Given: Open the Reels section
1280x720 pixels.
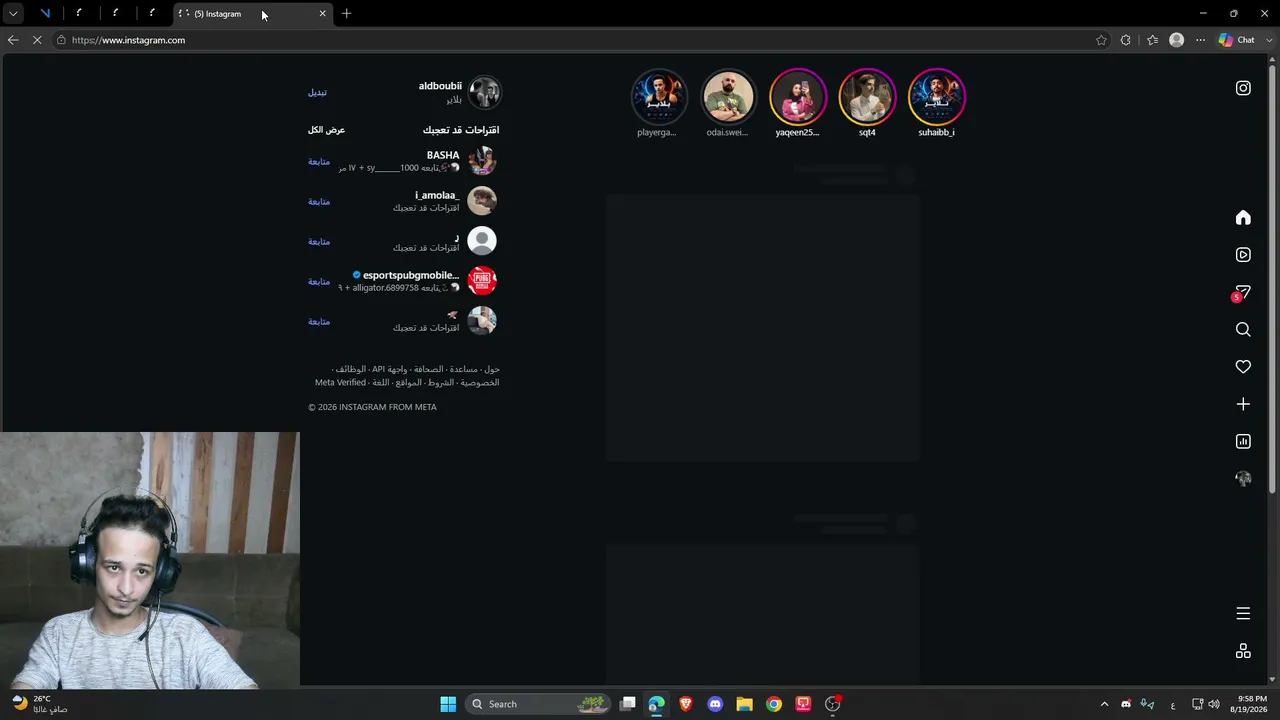Looking at the screenshot, I should 1243,255.
